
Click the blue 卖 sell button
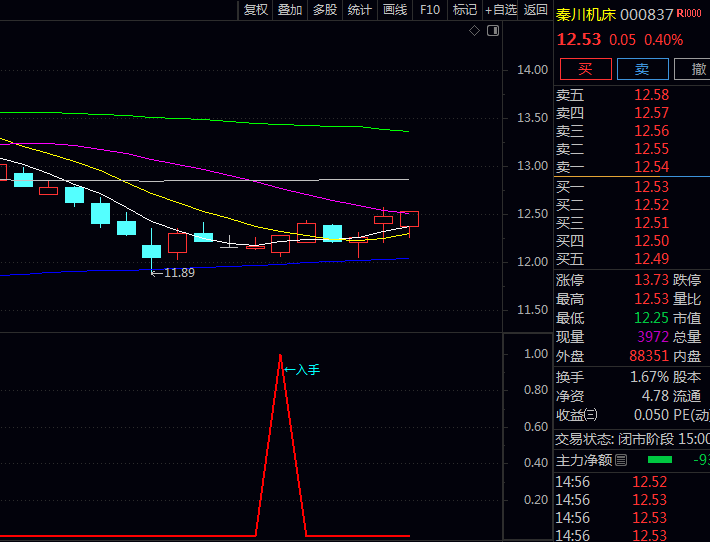642,69
